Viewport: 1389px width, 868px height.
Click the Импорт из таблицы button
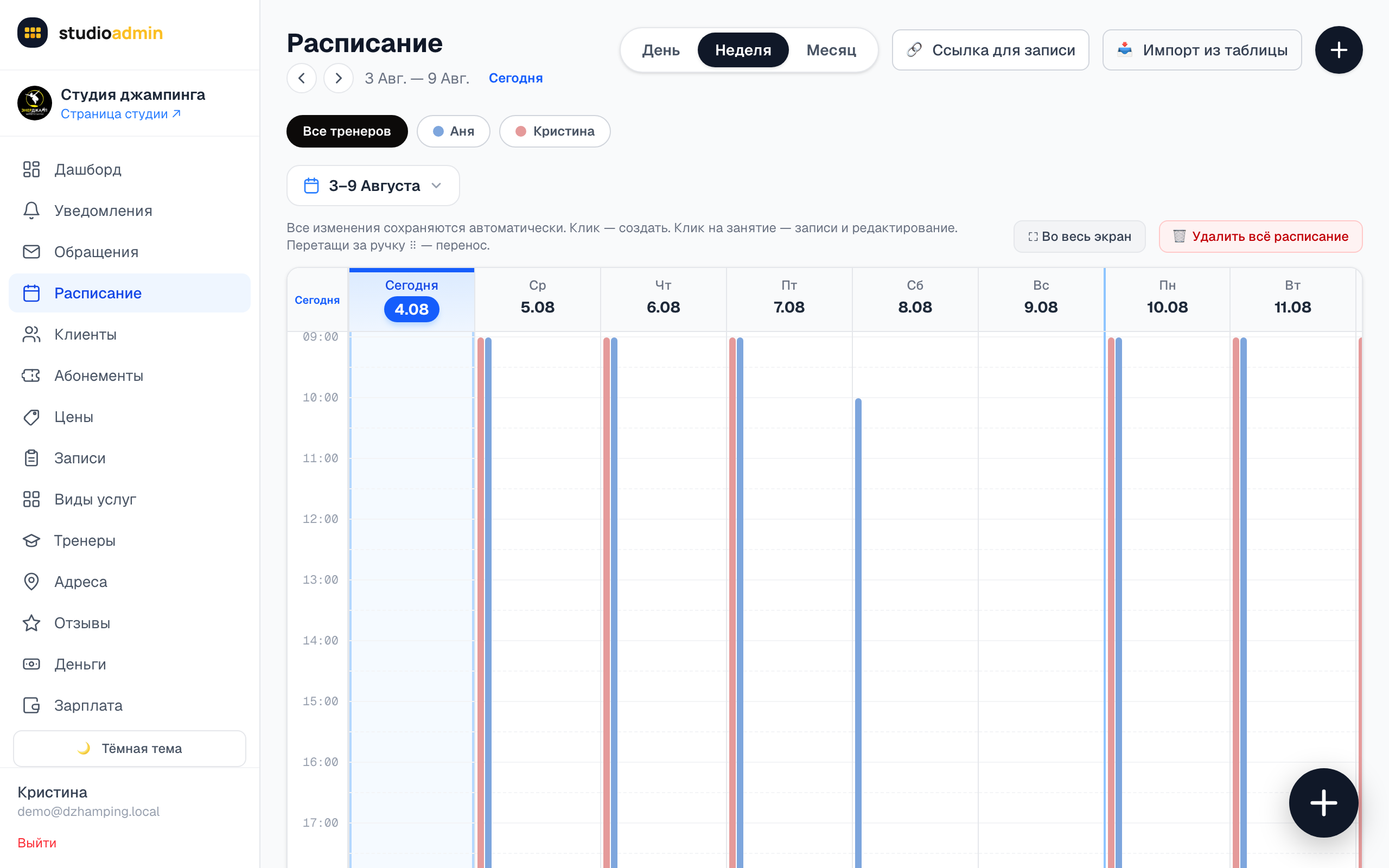[x=1202, y=50]
